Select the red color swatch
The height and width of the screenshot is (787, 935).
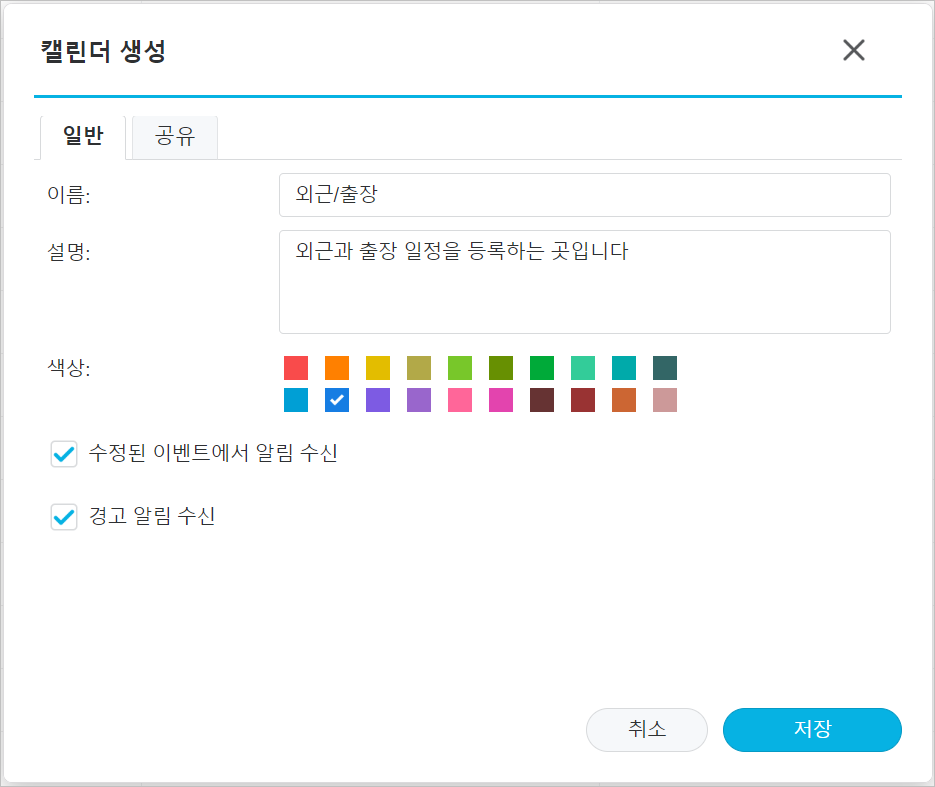coord(295,368)
